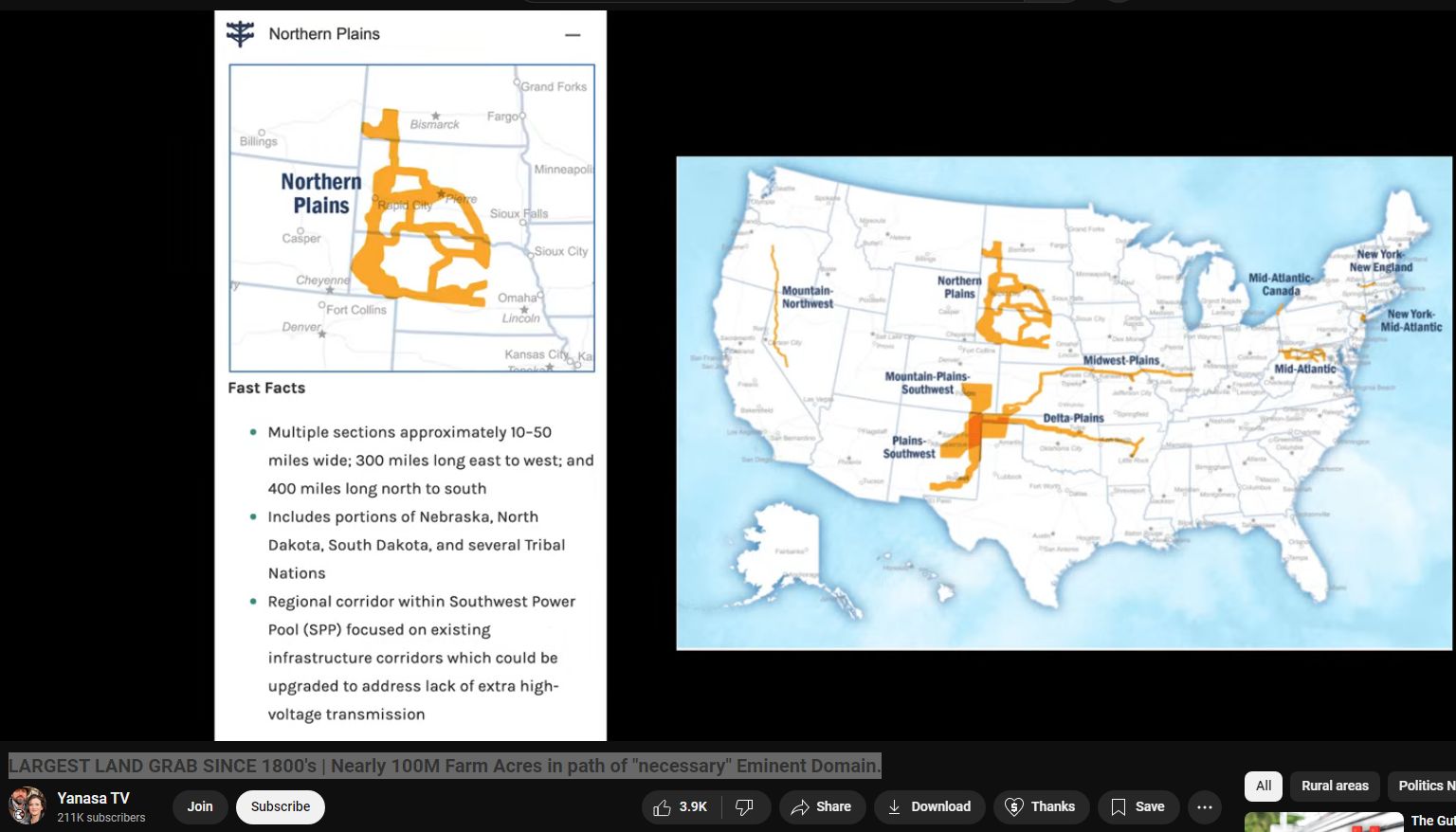The image size is (1456, 832).
Task: Join the Yanasa TV channel membership
Action: click(x=200, y=806)
